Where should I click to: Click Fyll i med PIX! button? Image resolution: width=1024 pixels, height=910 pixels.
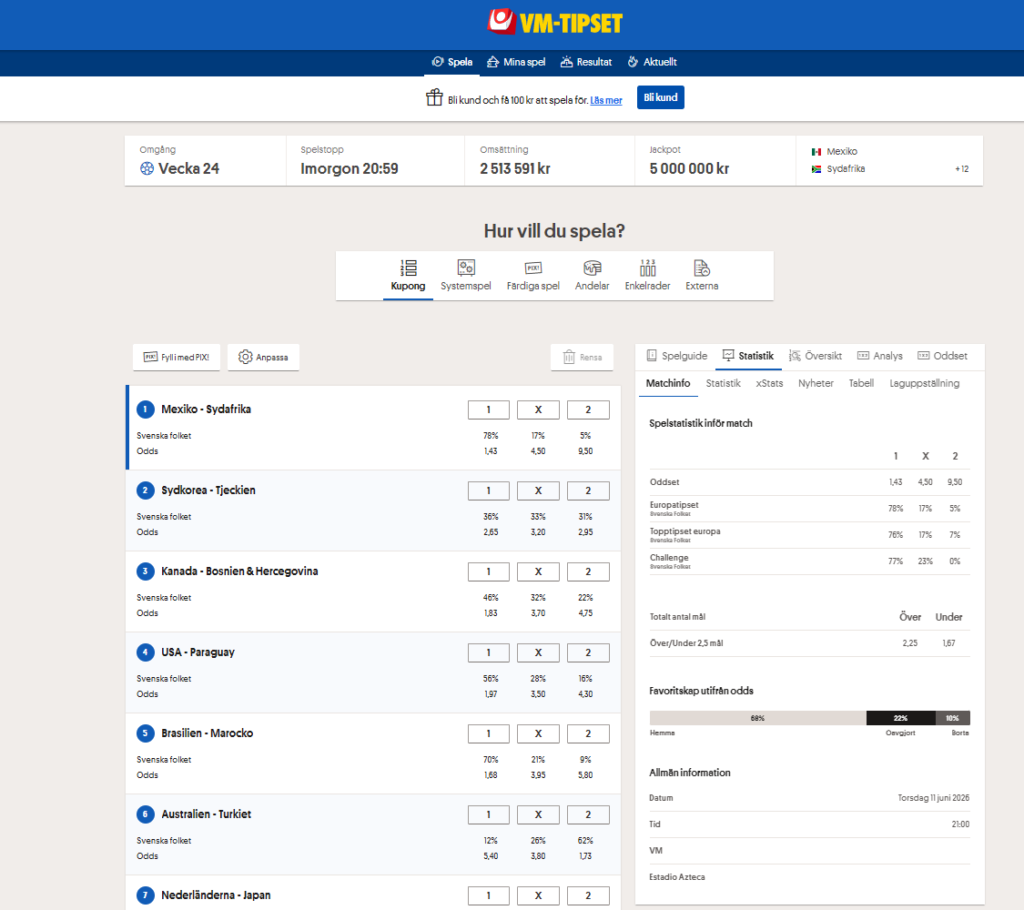point(176,357)
